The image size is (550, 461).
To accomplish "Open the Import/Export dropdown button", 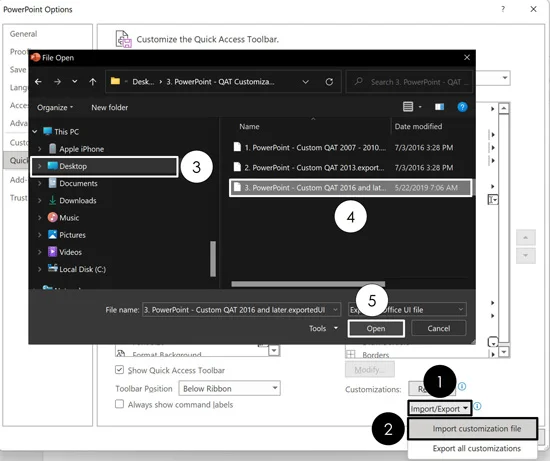I will [439, 409].
